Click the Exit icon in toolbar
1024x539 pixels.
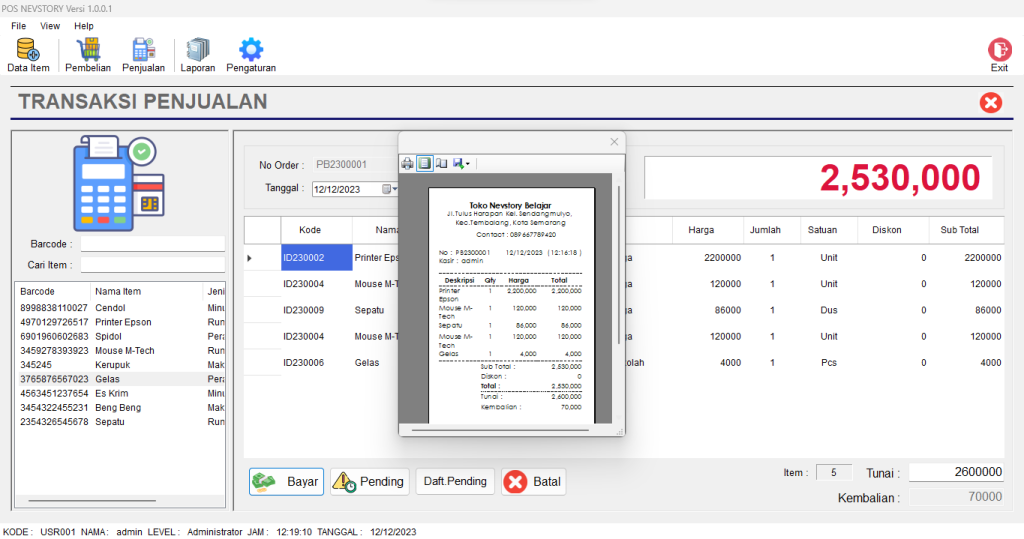click(x=998, y=54)
